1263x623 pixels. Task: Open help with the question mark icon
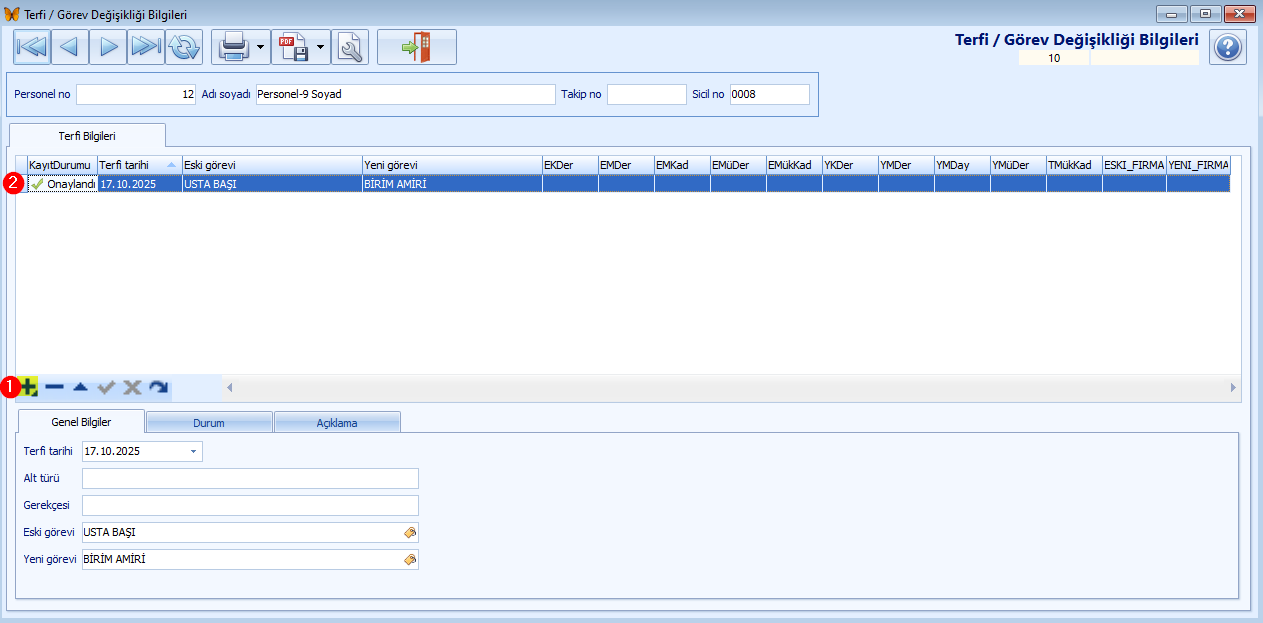pyautogui.click(x=1227, y=47)
